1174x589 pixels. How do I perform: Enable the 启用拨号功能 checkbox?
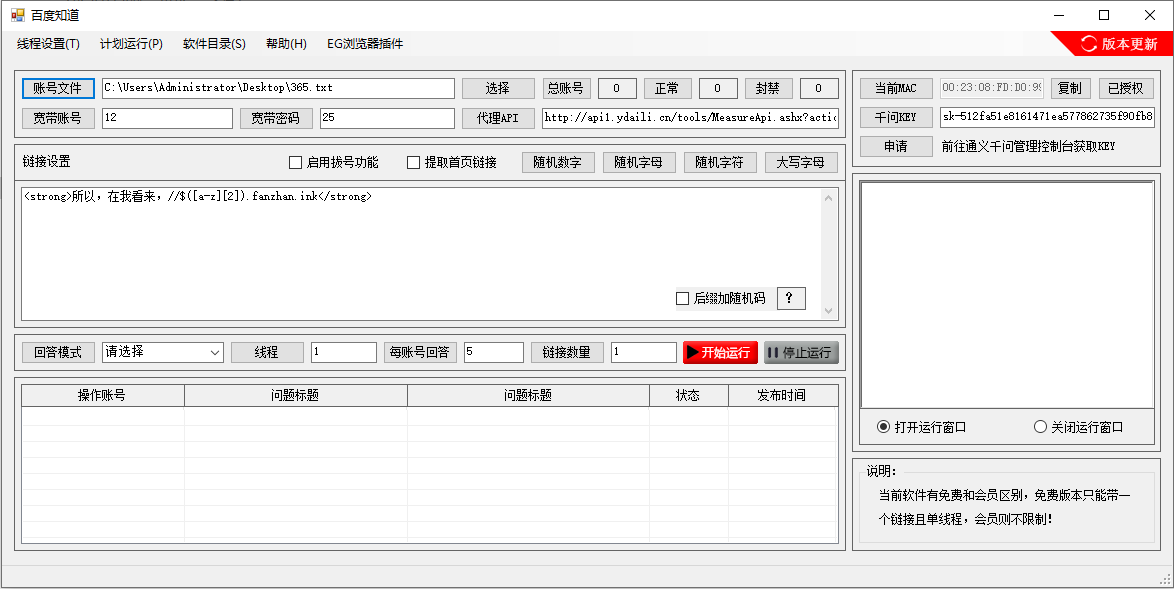(x=333, y=162)
